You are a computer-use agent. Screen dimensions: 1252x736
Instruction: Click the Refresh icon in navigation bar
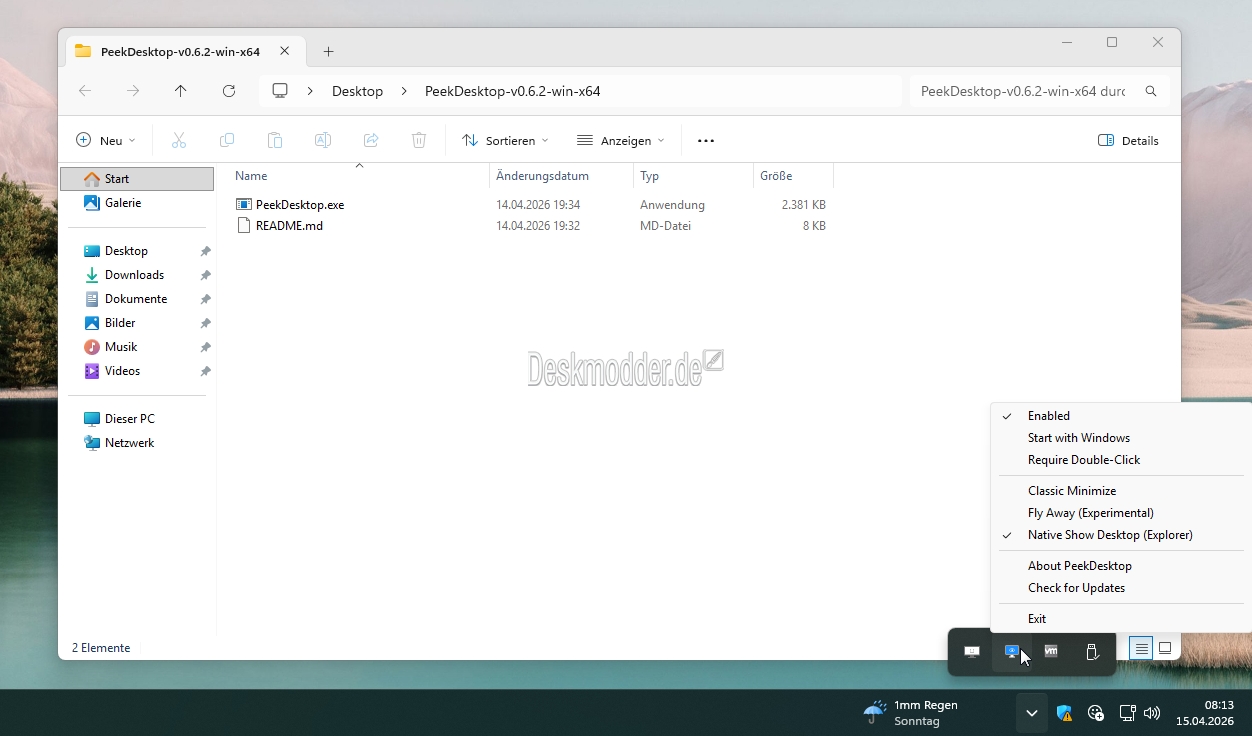(229, 91)
